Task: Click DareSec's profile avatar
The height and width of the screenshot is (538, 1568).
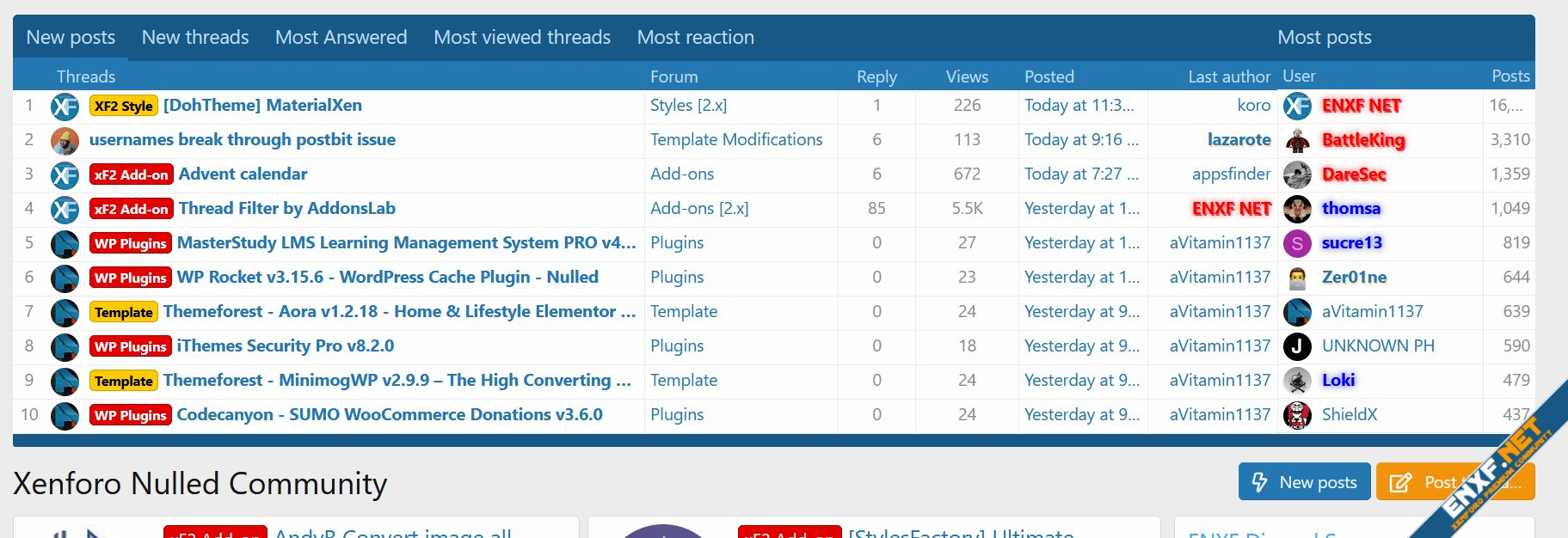Action: [1297, 175]
